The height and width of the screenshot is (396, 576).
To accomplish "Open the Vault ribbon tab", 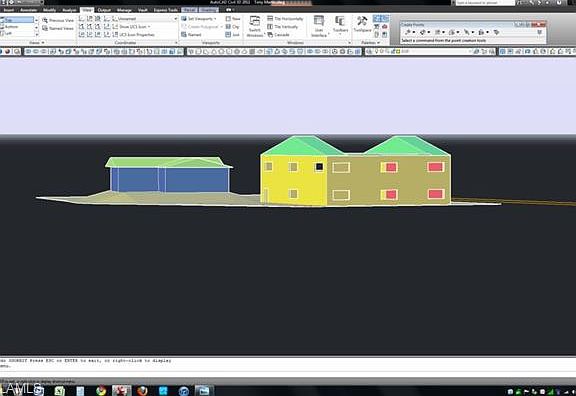I will tap(143, 10).
